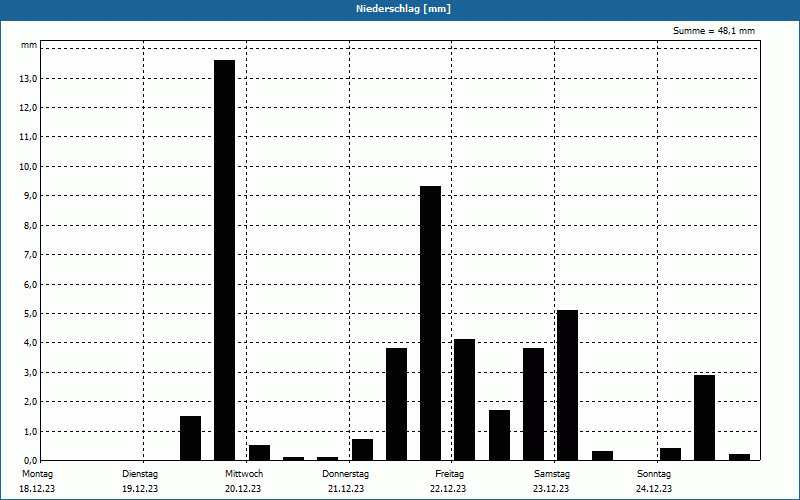Click the 5,1 mm bar at Samstag
The image size is (800, 500).
pyautogui.click(x=568, y=385)
